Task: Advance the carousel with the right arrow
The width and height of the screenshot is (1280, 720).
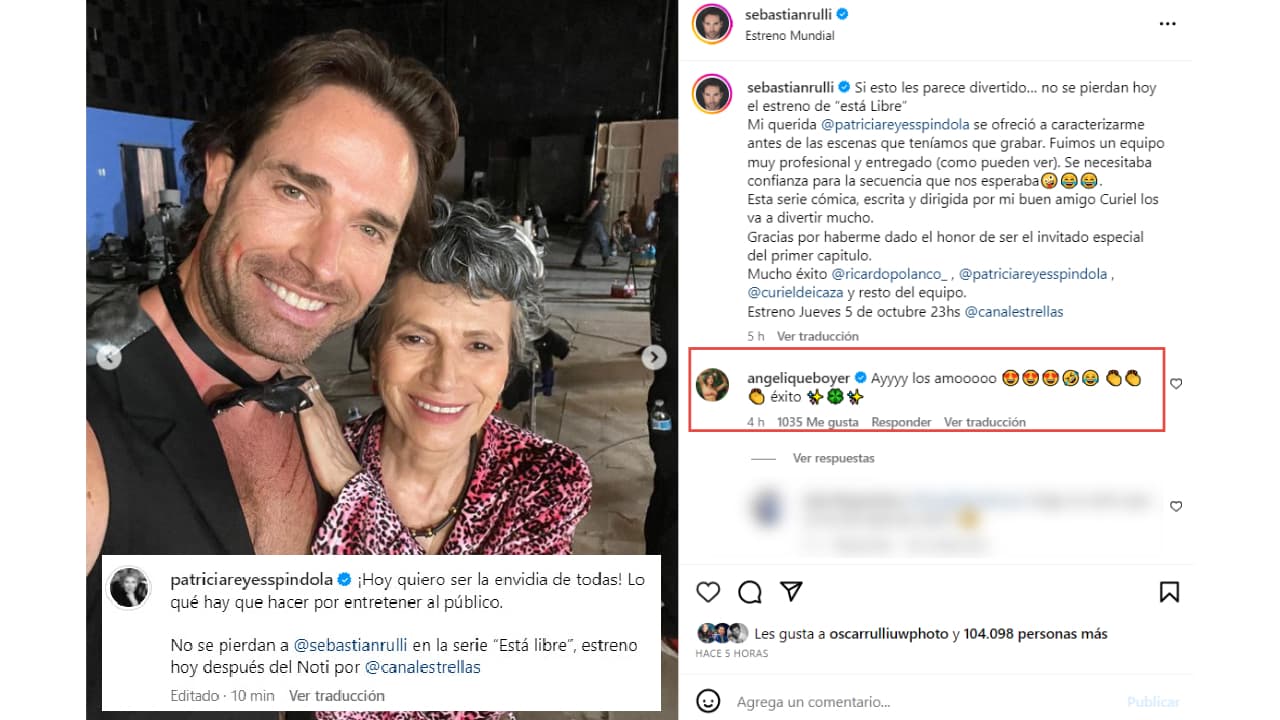Action: pyautogui.click(x=653, y=357)
